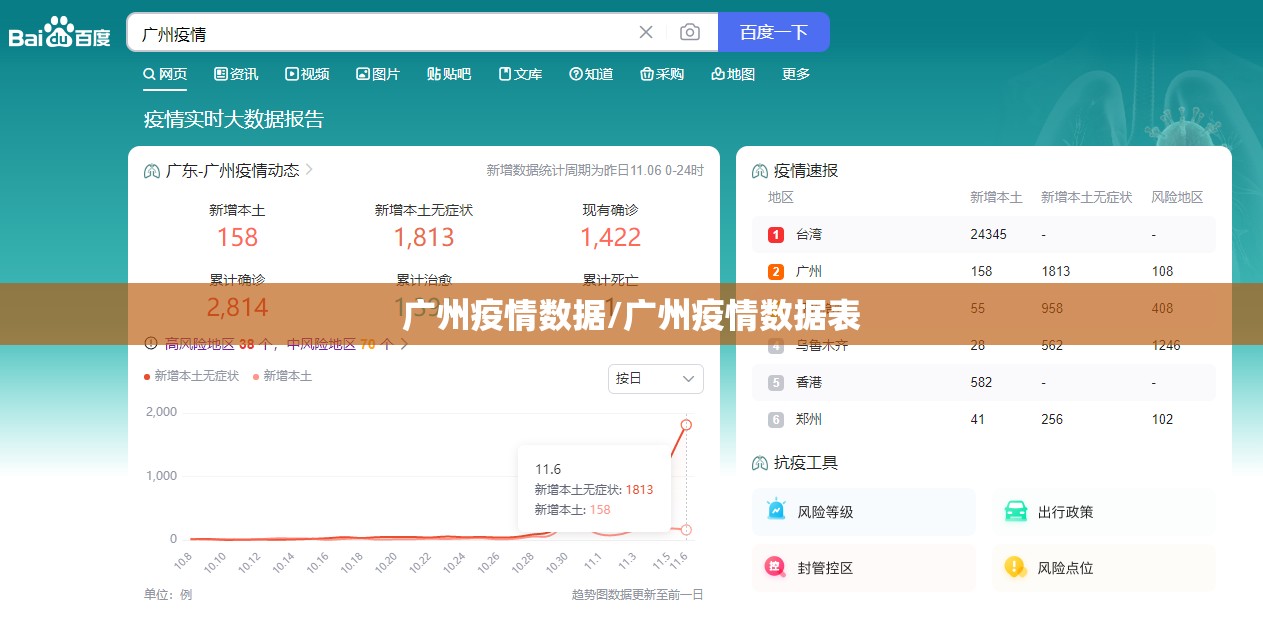Image resolution: width=1263 pixels, height=629 pixels.
Task: Click rank badge 5 for 香港
Action: (x=776, y=382)
